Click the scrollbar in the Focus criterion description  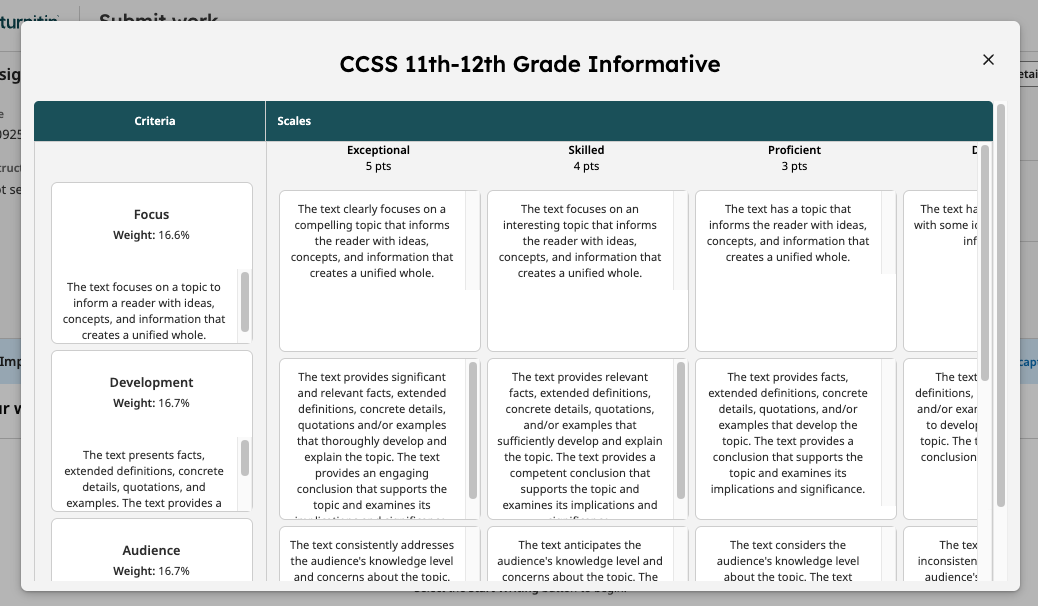coord(245,301)
